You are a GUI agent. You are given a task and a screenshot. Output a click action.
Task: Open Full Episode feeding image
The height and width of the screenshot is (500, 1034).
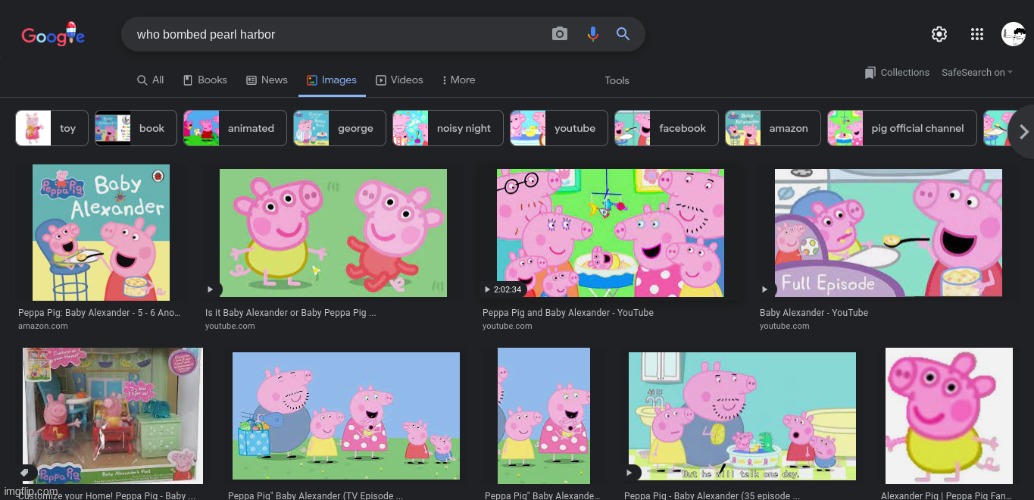pyautogui.click(x=888, y=233)
